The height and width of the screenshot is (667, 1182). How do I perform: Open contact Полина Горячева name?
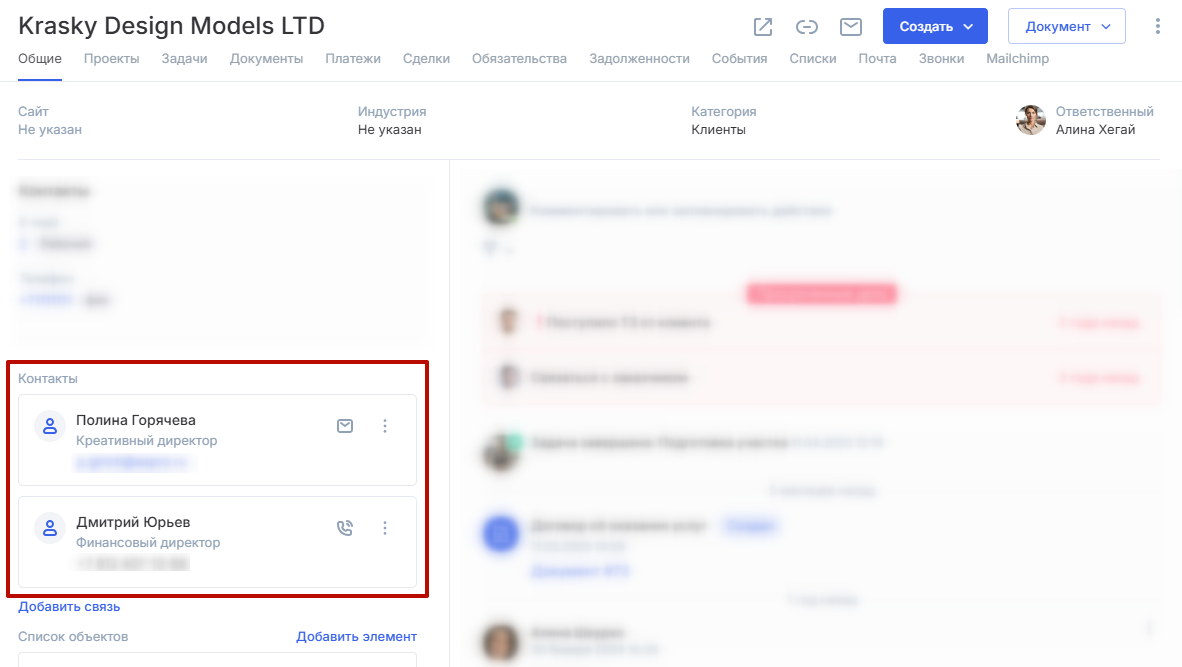point(136,421)
